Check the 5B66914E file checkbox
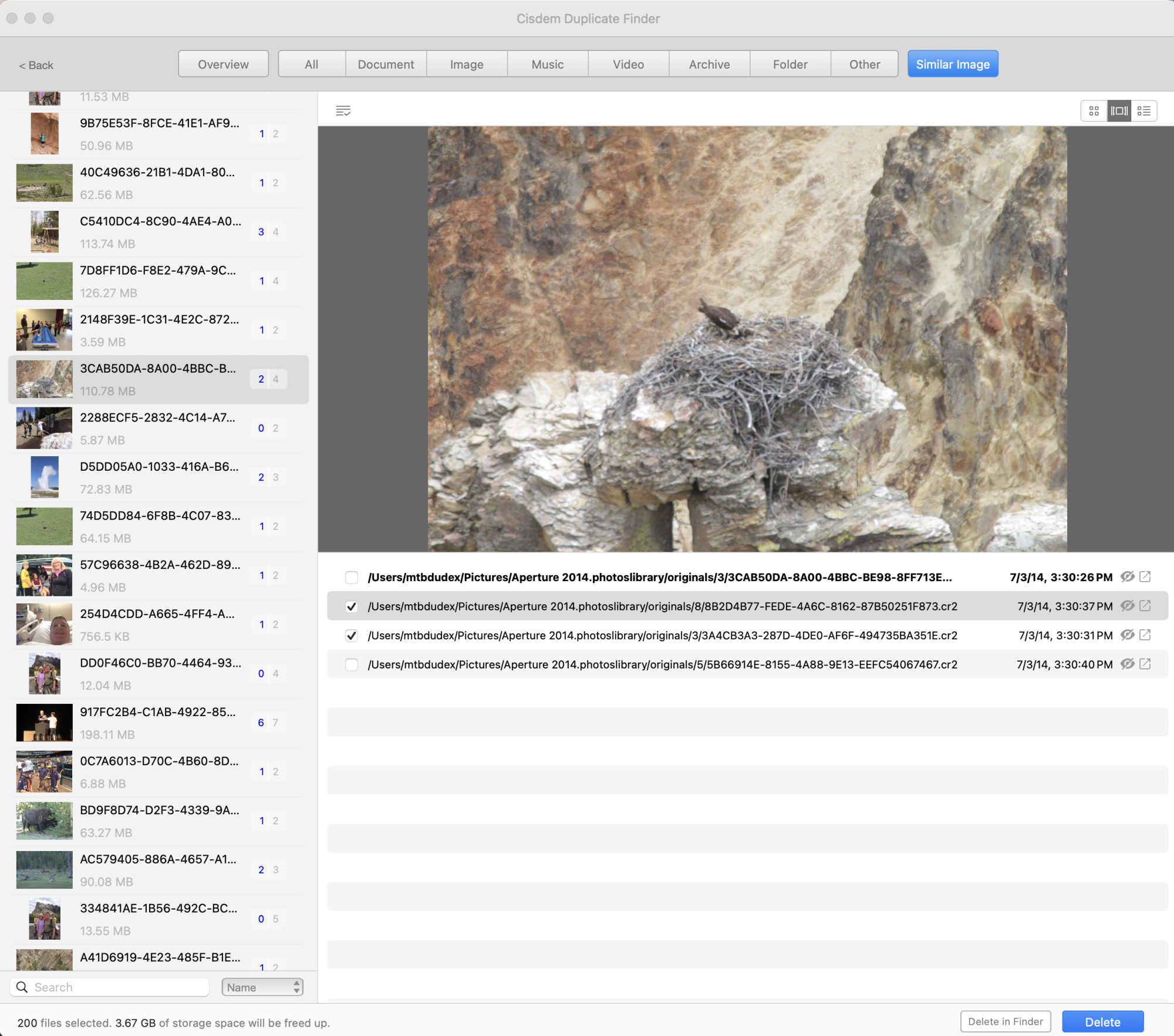This screenshot has height=1036, width=1174. tap(352, 664)
